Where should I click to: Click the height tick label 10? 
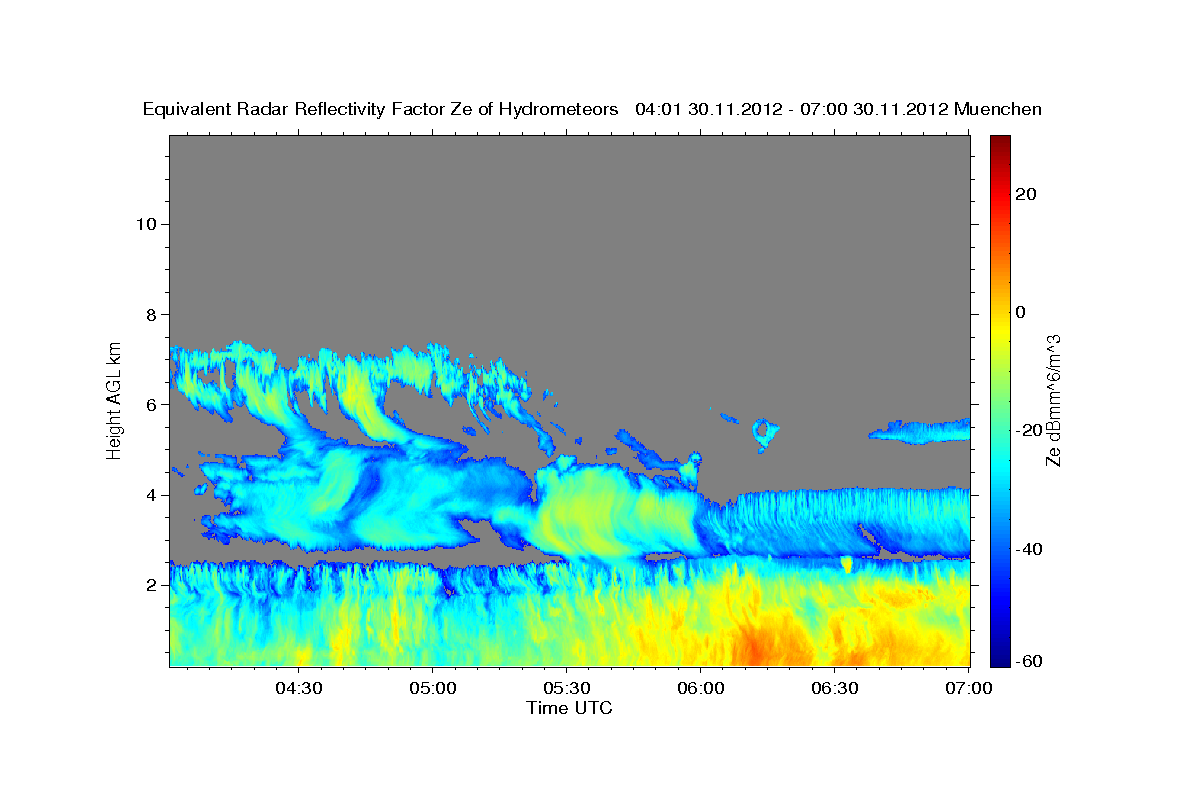(x=146, y=224)
